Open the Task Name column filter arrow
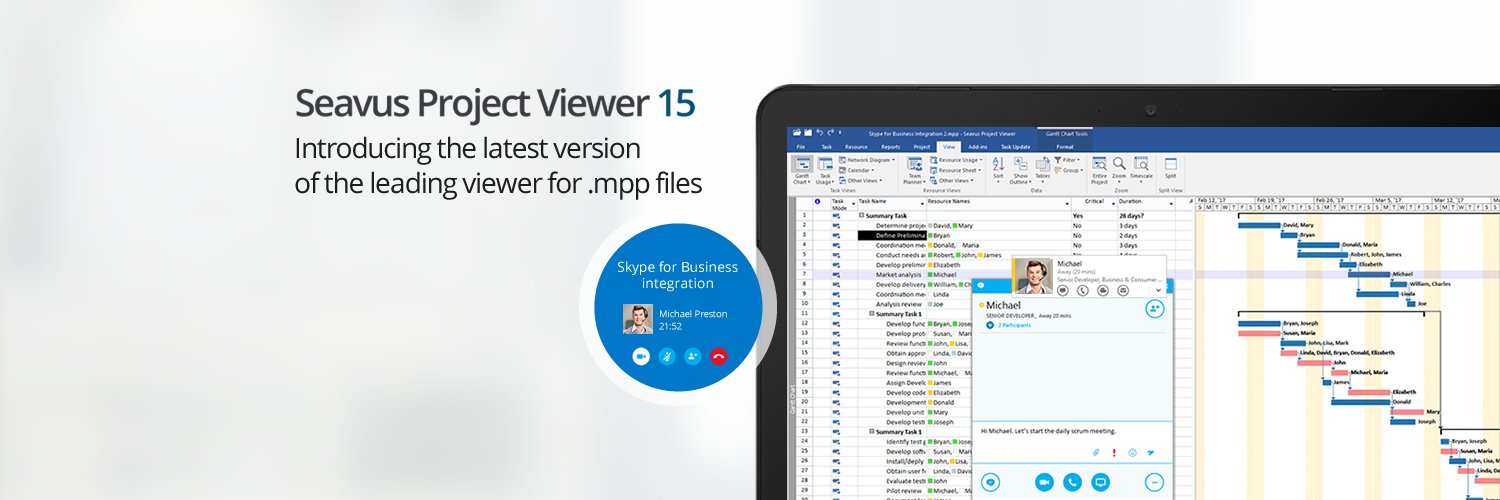 (x=921, y=204)
